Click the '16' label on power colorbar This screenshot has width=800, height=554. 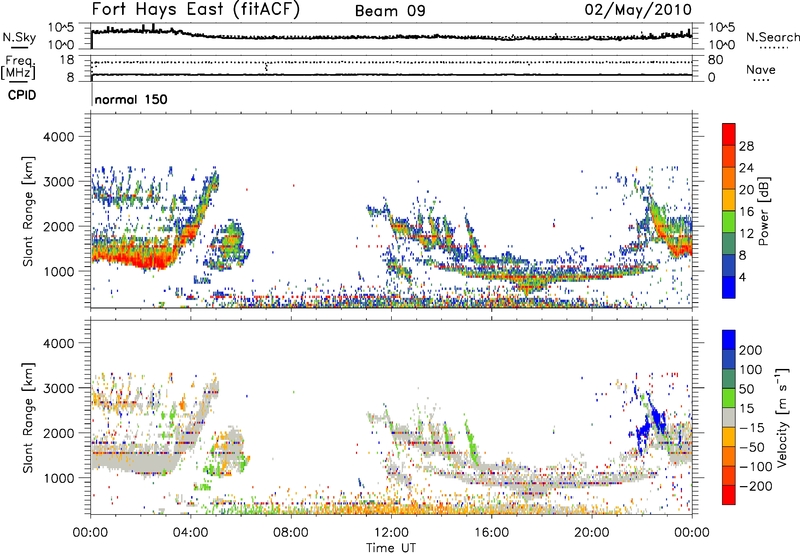pyautogui.click(x=746, y=212)
